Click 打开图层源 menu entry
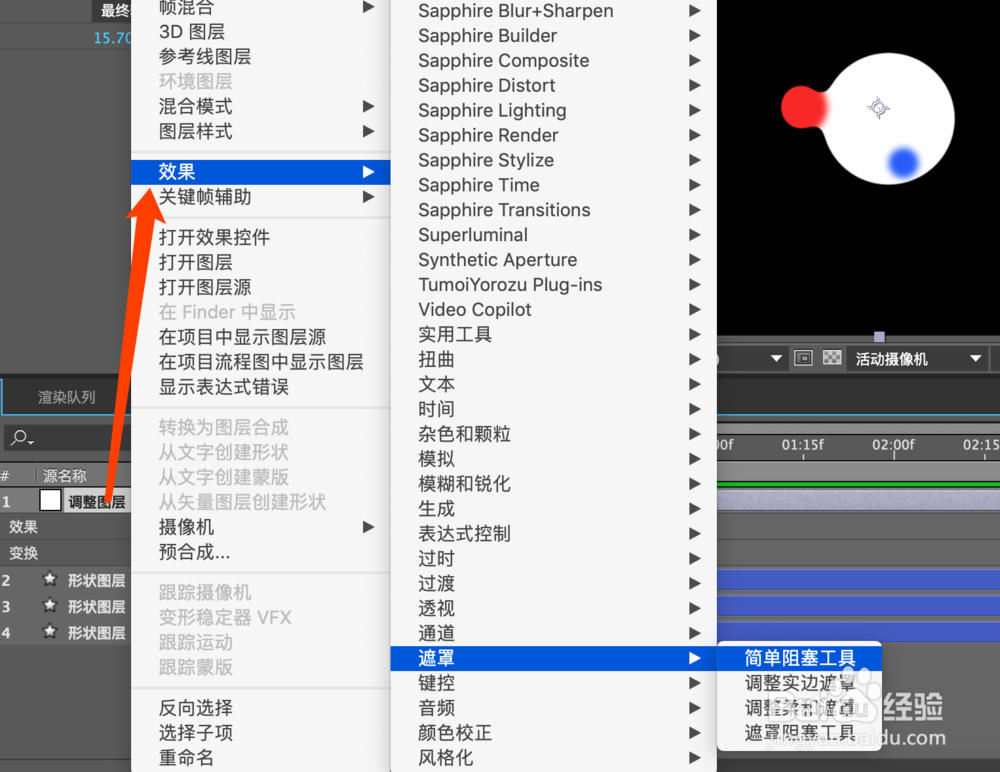The height and width of the screenshot is (772, 1000). [x=260, y=286]
